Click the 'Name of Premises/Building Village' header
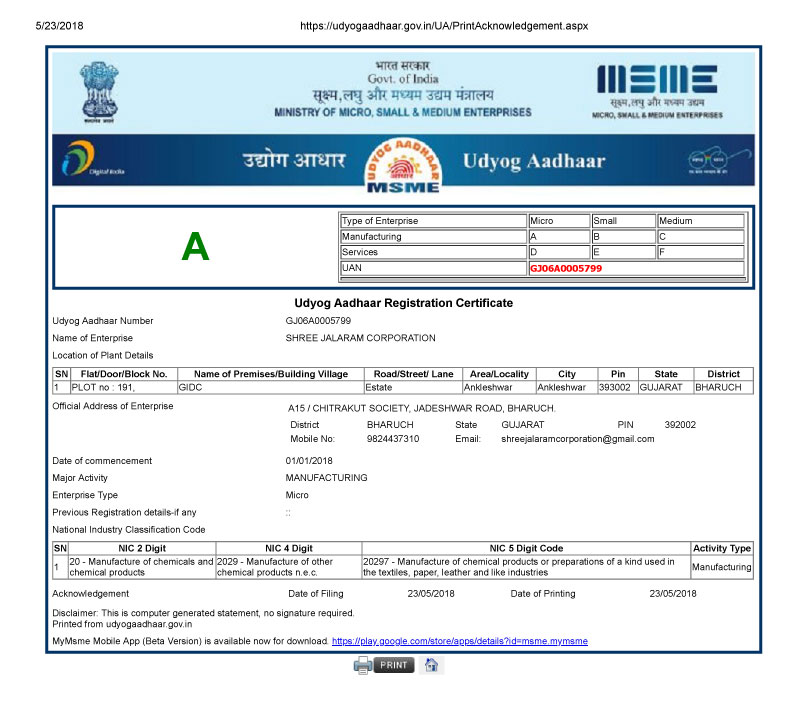Image resolution: width=800 pixels, height=707 pixels. (271, 374)
